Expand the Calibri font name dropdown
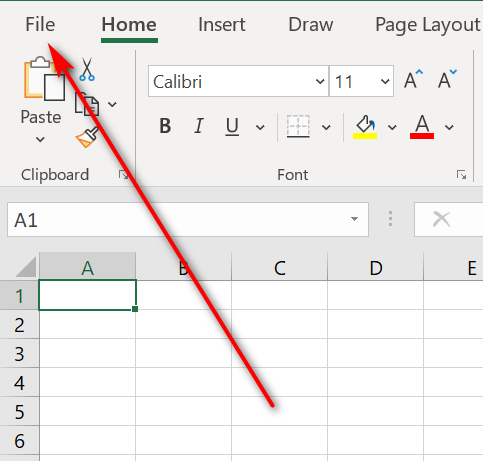This screenshot has width=483, height=461. 320,81
